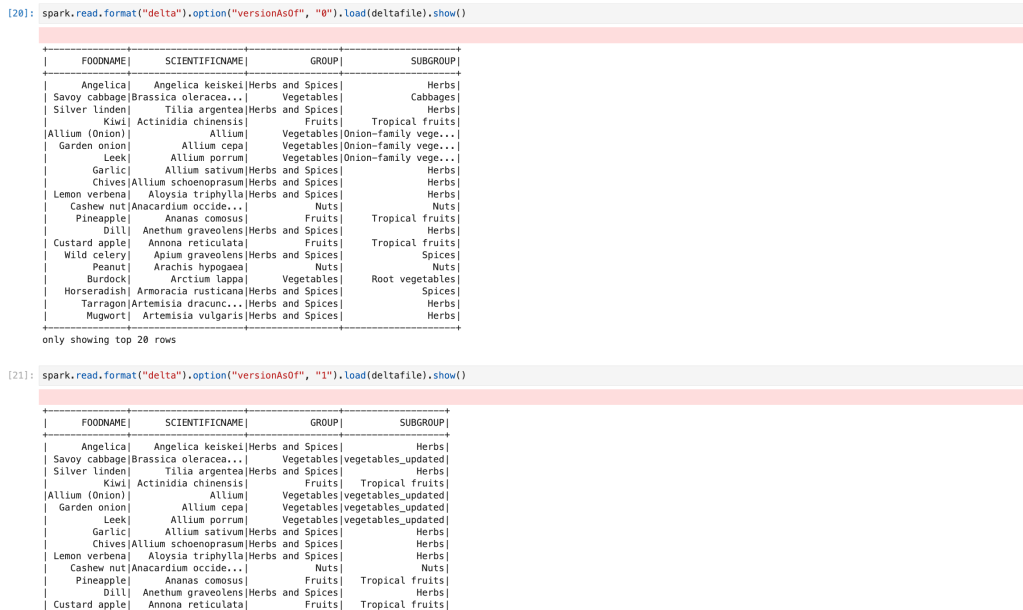Screen dimensions: 1023x610
Task: Select the [21] execution prompt label
Action: point(21,376)
